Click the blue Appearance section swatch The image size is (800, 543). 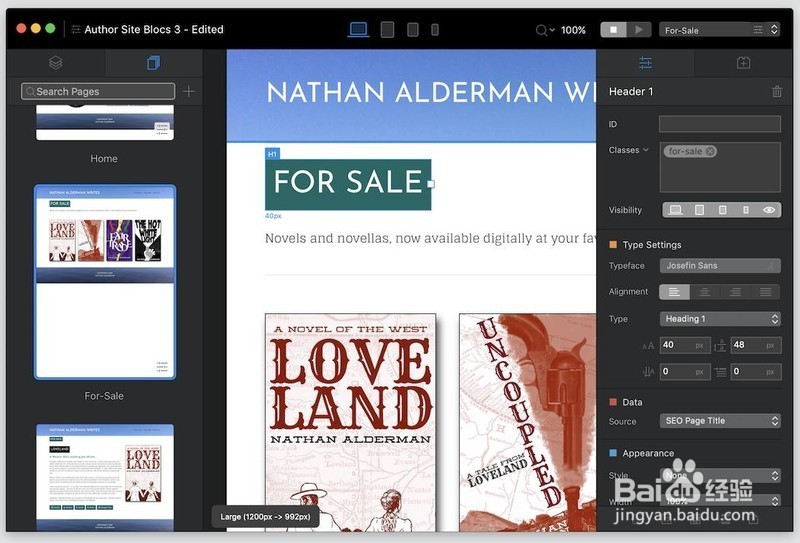coord(613,453)
